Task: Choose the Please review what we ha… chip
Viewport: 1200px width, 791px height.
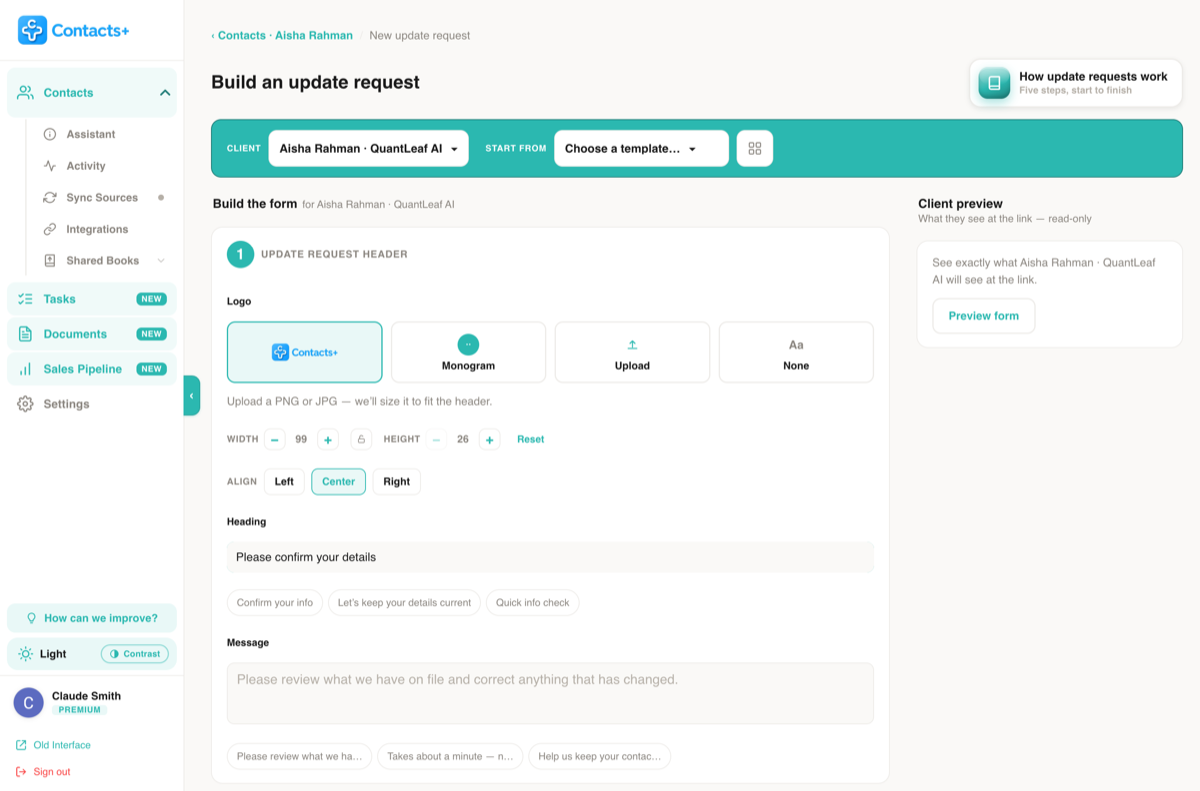Action: (300, 756)
